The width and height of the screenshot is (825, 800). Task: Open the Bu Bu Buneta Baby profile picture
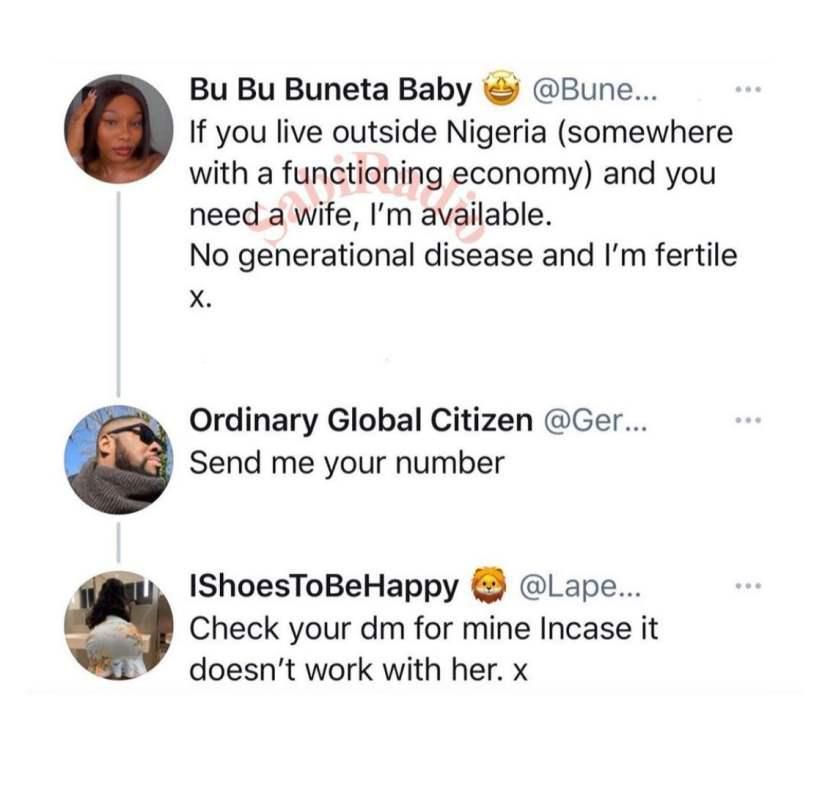click(x=118, y=129)
